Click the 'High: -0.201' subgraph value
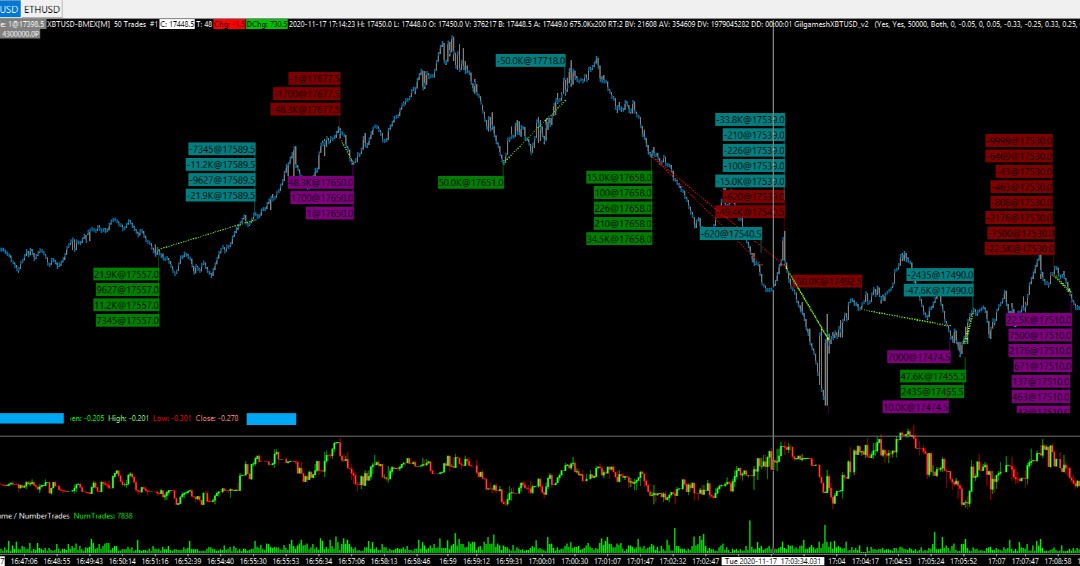The image size is (1080, 566). click(129, 419)
